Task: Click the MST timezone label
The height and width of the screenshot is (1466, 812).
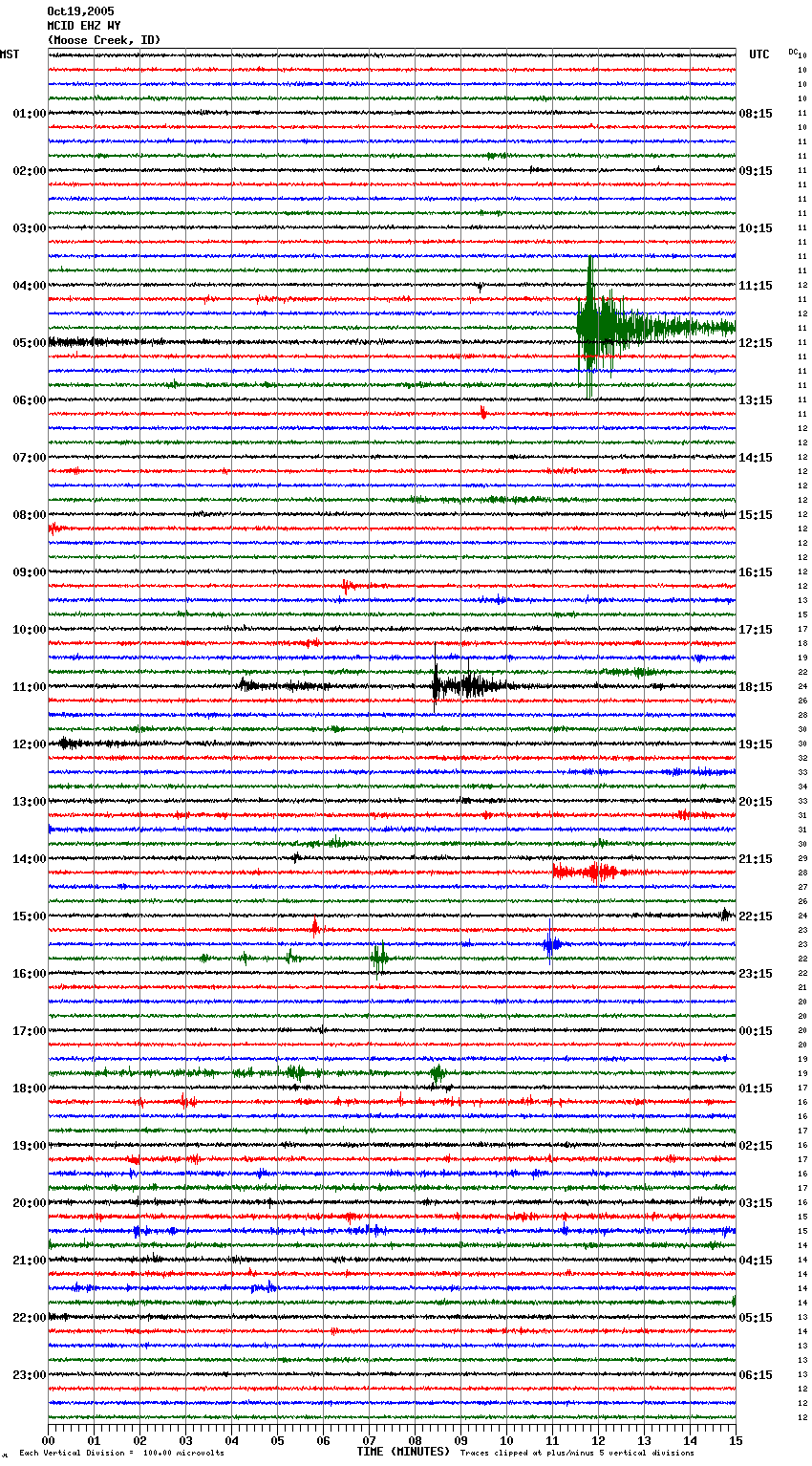Action: (10, 54)
